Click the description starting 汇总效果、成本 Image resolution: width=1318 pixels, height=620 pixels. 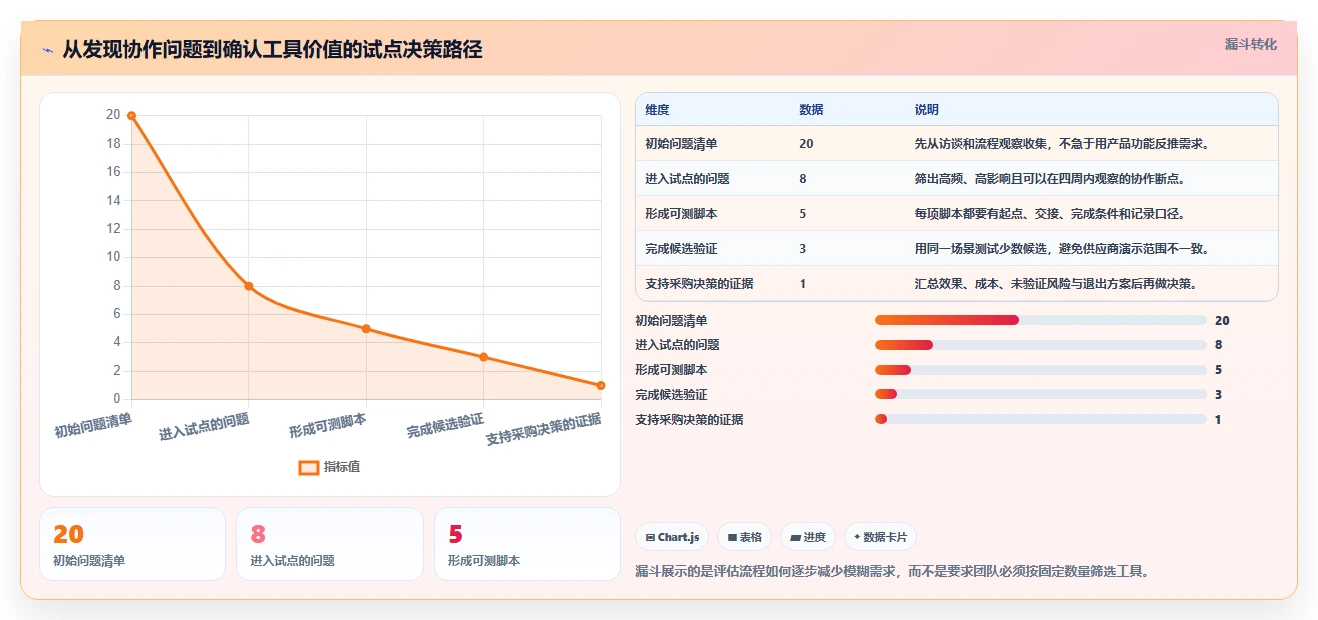coord(1056,284)
